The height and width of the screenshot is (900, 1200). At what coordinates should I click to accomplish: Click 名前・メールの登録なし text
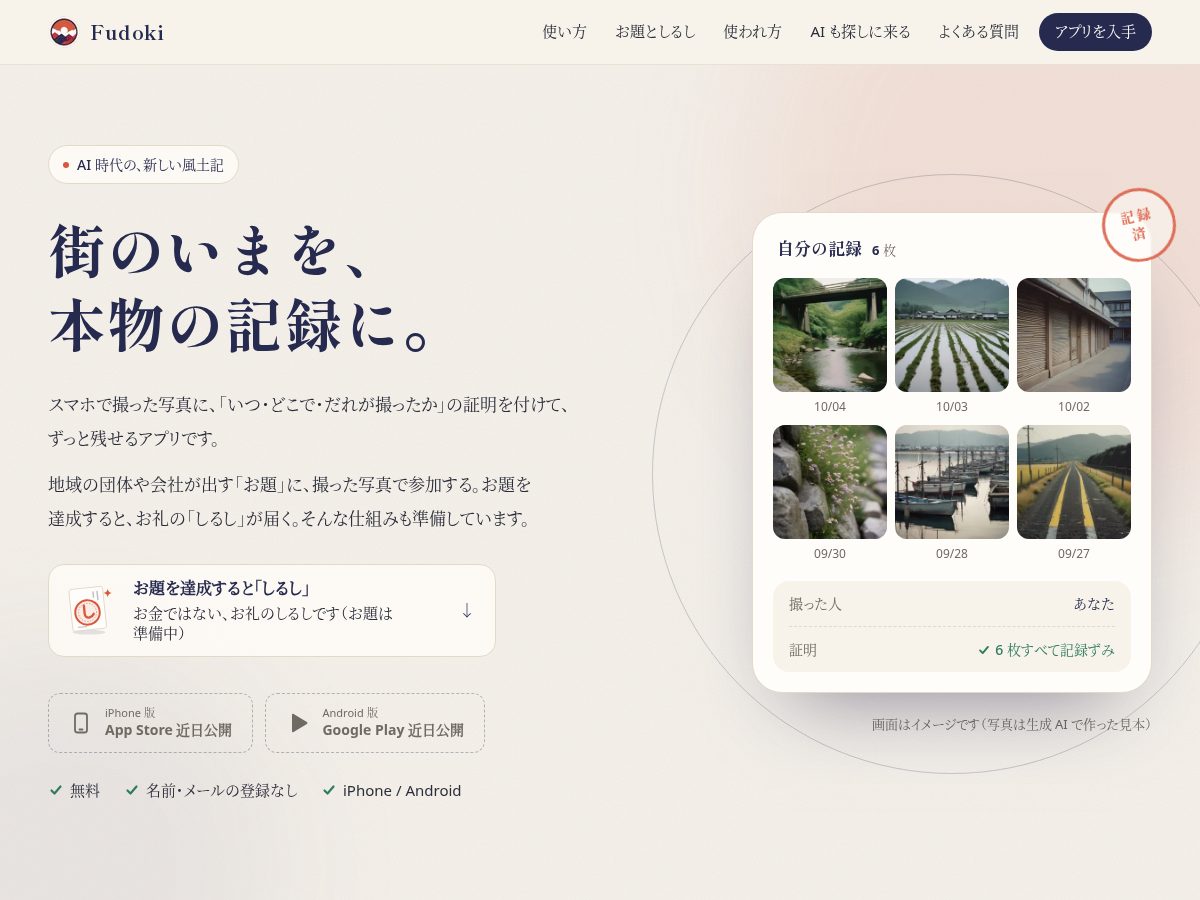click(x=222, y=790)
